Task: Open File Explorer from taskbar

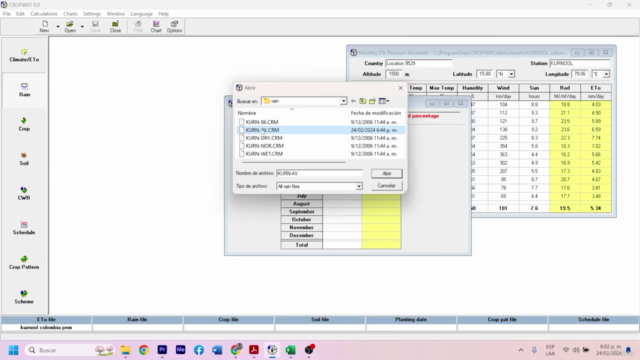Action: [x=125, y=350]
